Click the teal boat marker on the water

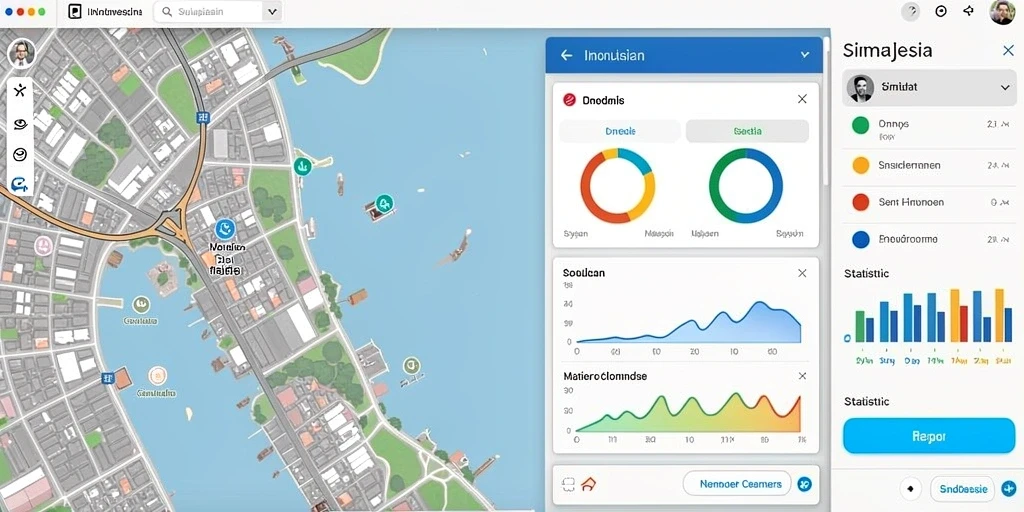pyautogui.click(x=384, y=203)
